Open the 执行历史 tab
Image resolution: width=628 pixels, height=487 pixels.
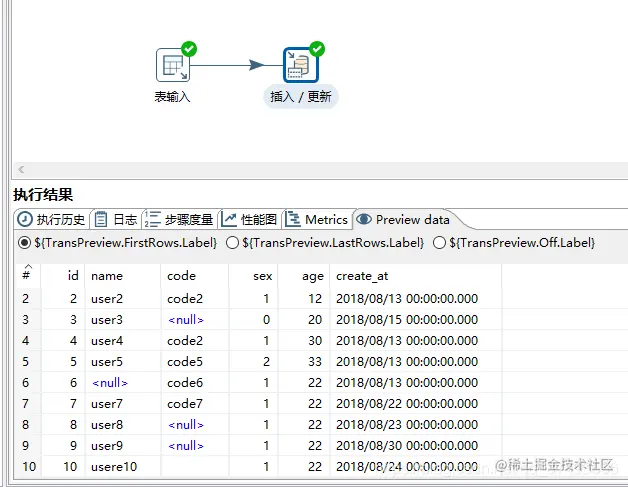[x=51, y=219]
